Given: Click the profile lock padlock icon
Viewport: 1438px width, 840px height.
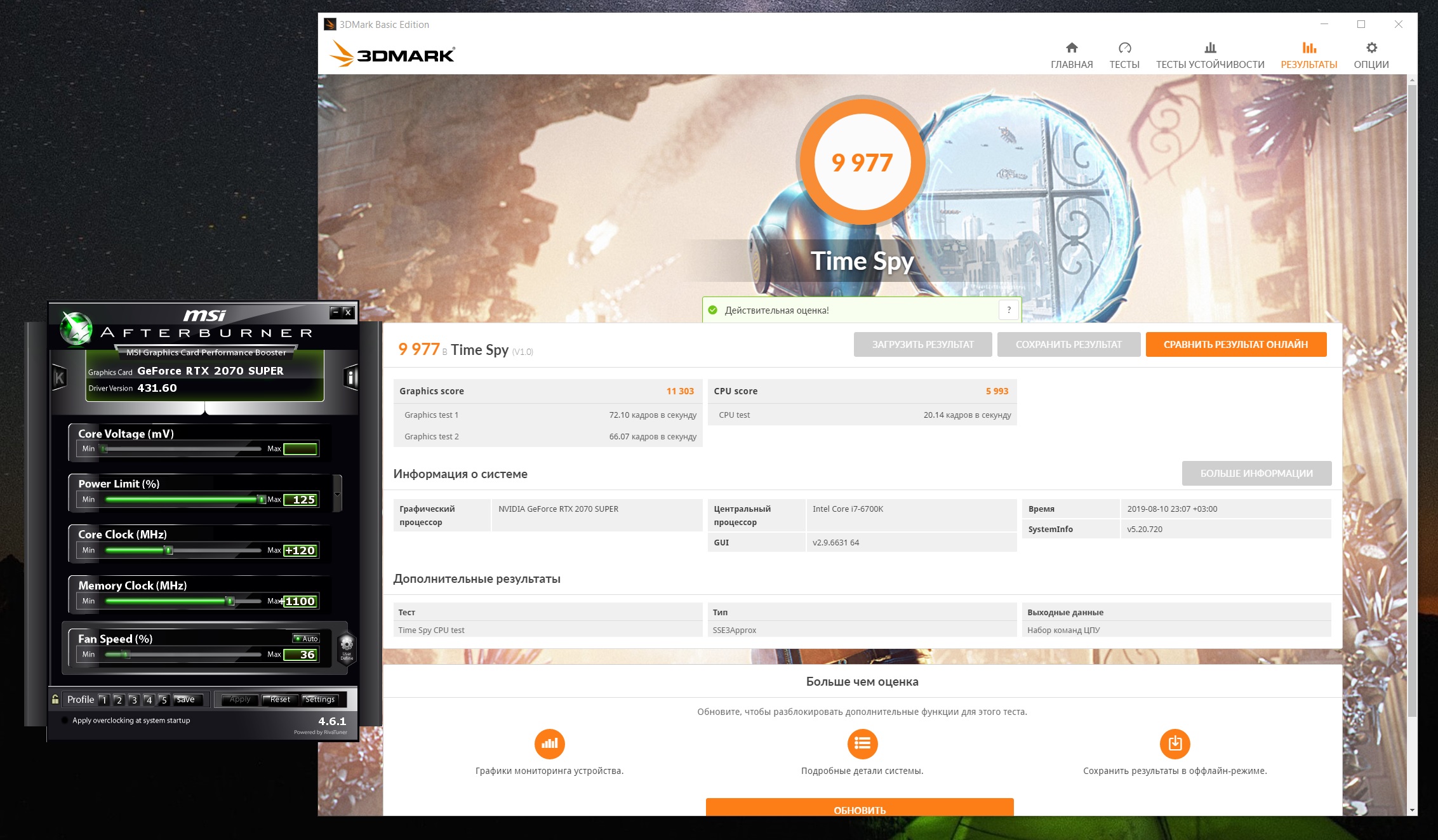Looking at the screenshot, I should pos(56,699).
